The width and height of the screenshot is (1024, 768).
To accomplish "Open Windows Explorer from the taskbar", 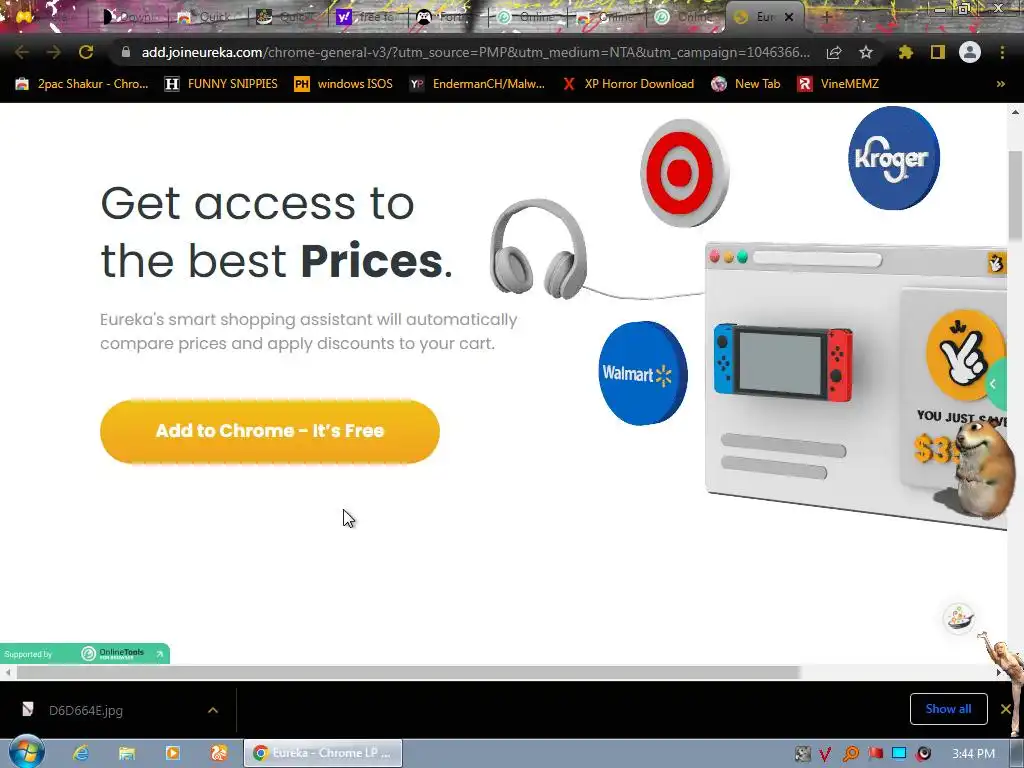I will point(127,753).
